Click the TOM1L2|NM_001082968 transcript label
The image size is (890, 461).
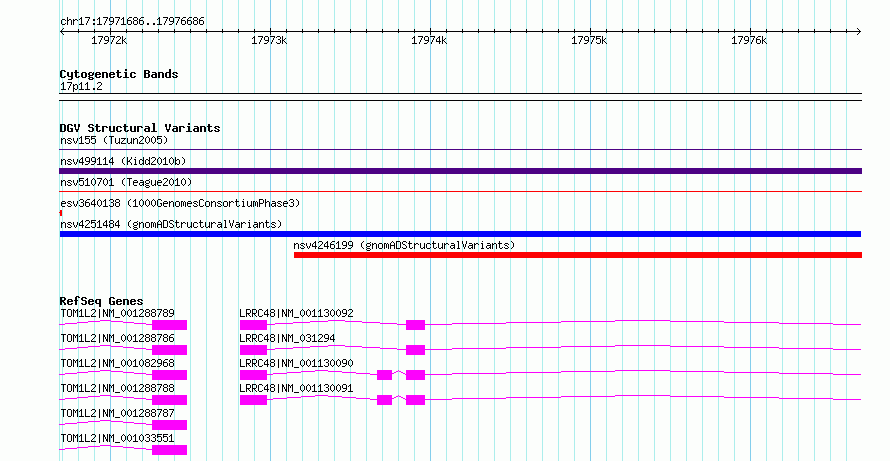[x=117, y=363]
